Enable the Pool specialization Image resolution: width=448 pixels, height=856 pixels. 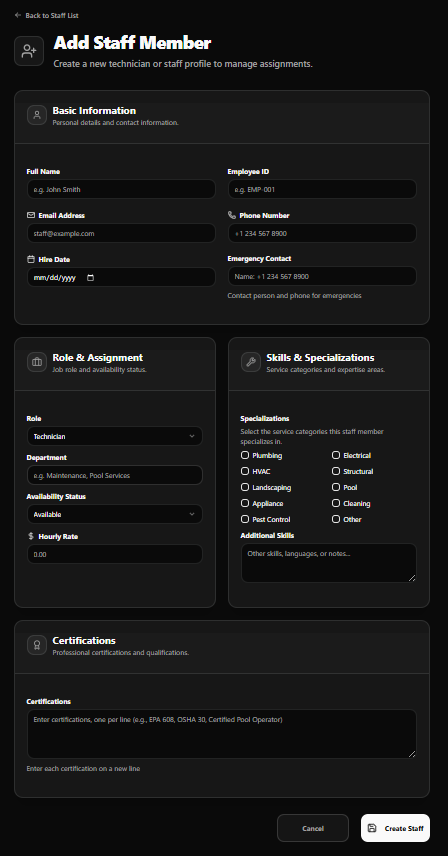(x=336, y=487)
